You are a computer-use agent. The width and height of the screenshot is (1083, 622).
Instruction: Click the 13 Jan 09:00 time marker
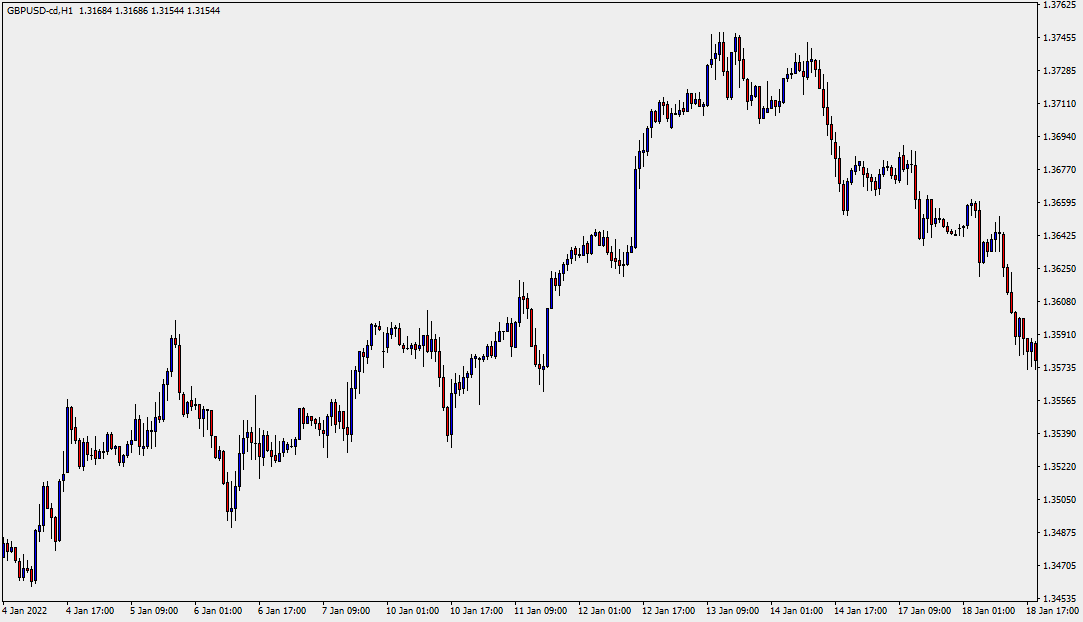[x=732, y=610]
